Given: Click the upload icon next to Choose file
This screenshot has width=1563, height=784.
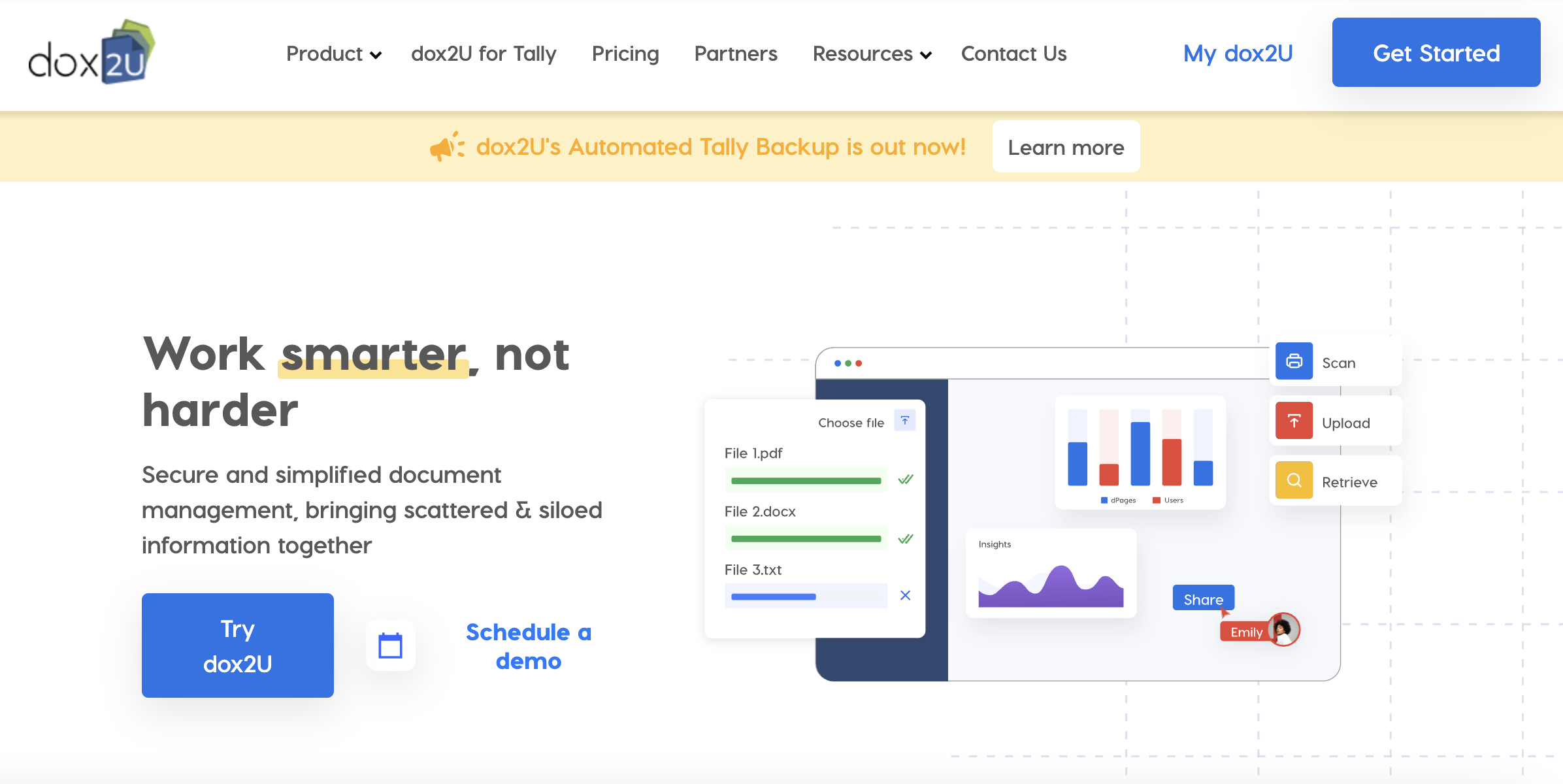Looking at the screenshot, I should click(x=905, y=421).
